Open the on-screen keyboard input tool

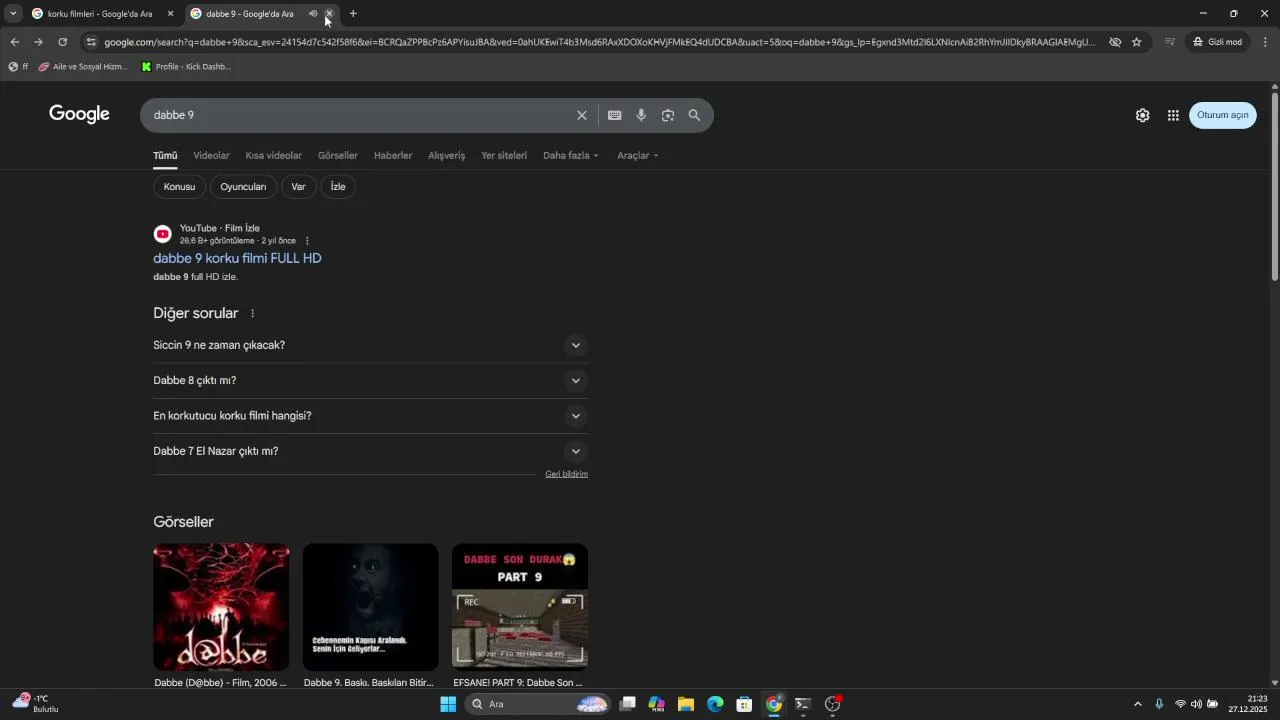point(615,115)
